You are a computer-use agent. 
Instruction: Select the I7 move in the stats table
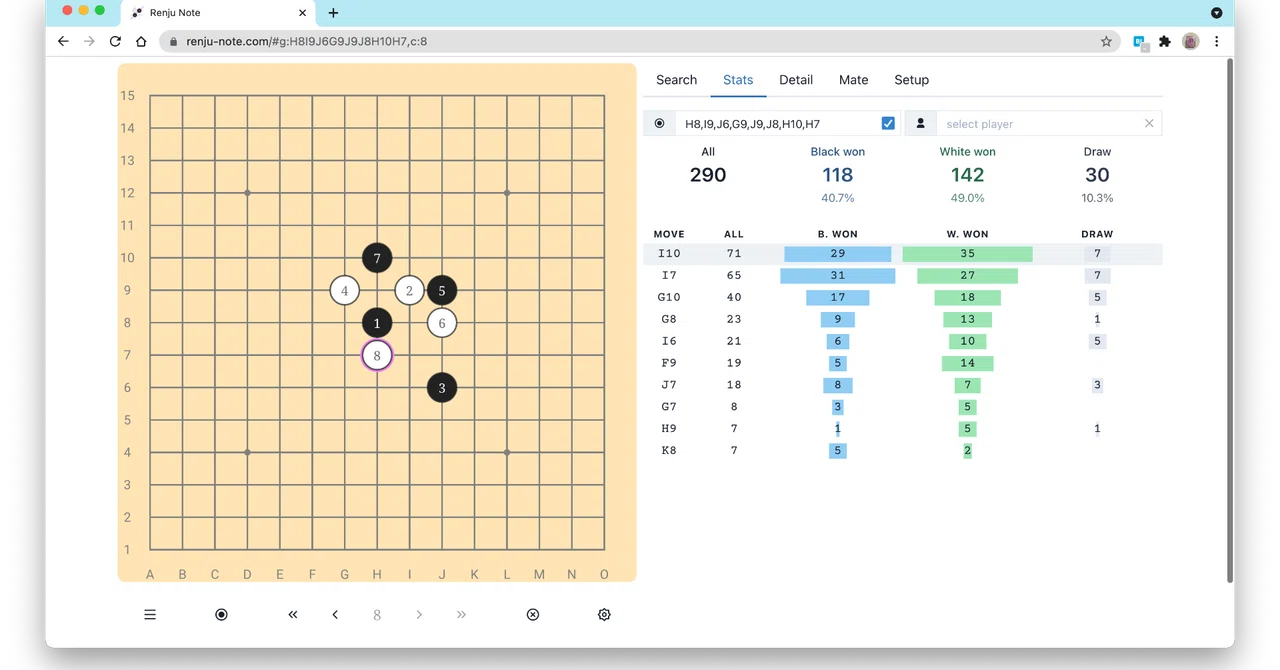[x=902, y=276]
